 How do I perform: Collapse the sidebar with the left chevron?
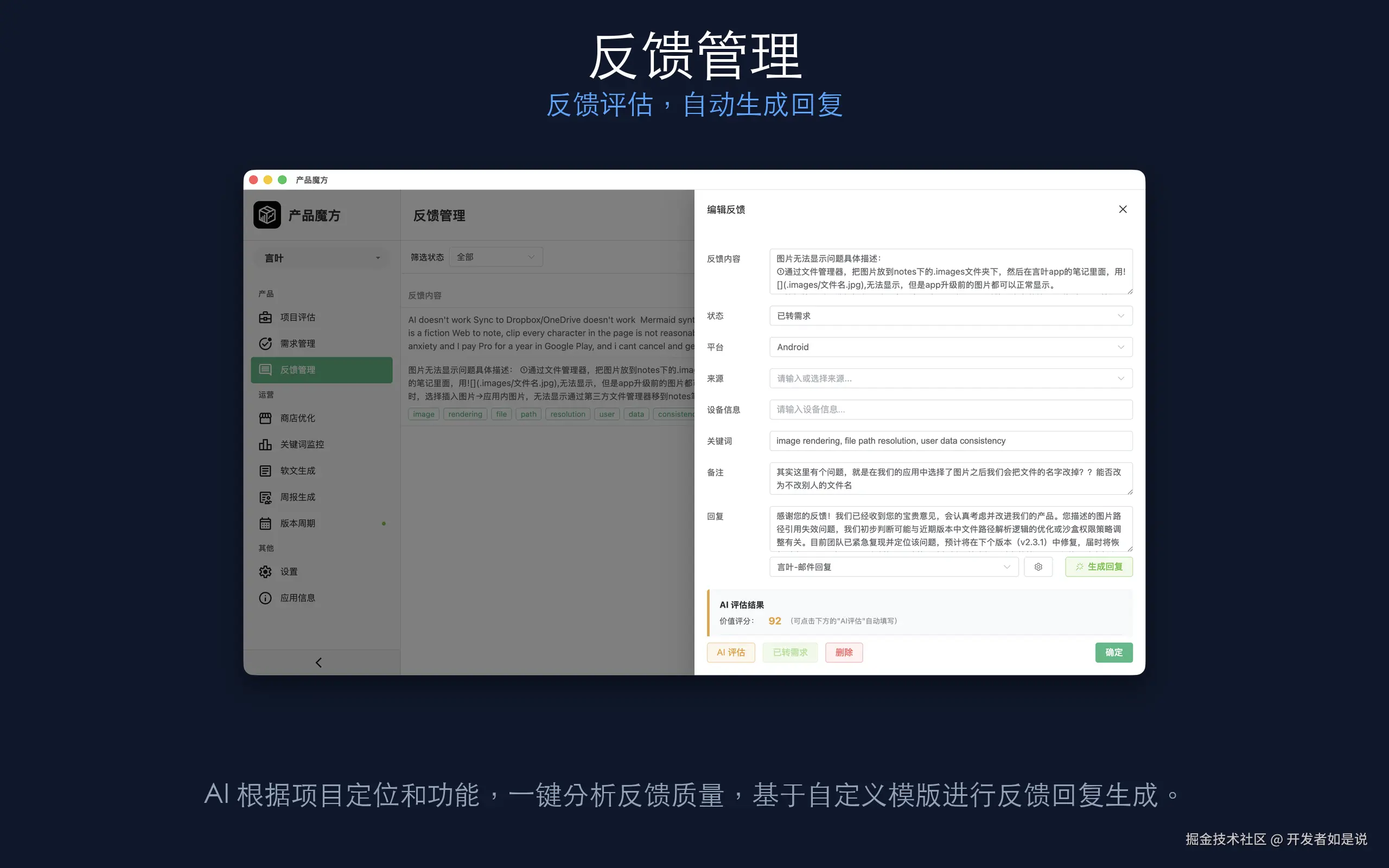tap(318, 663)
